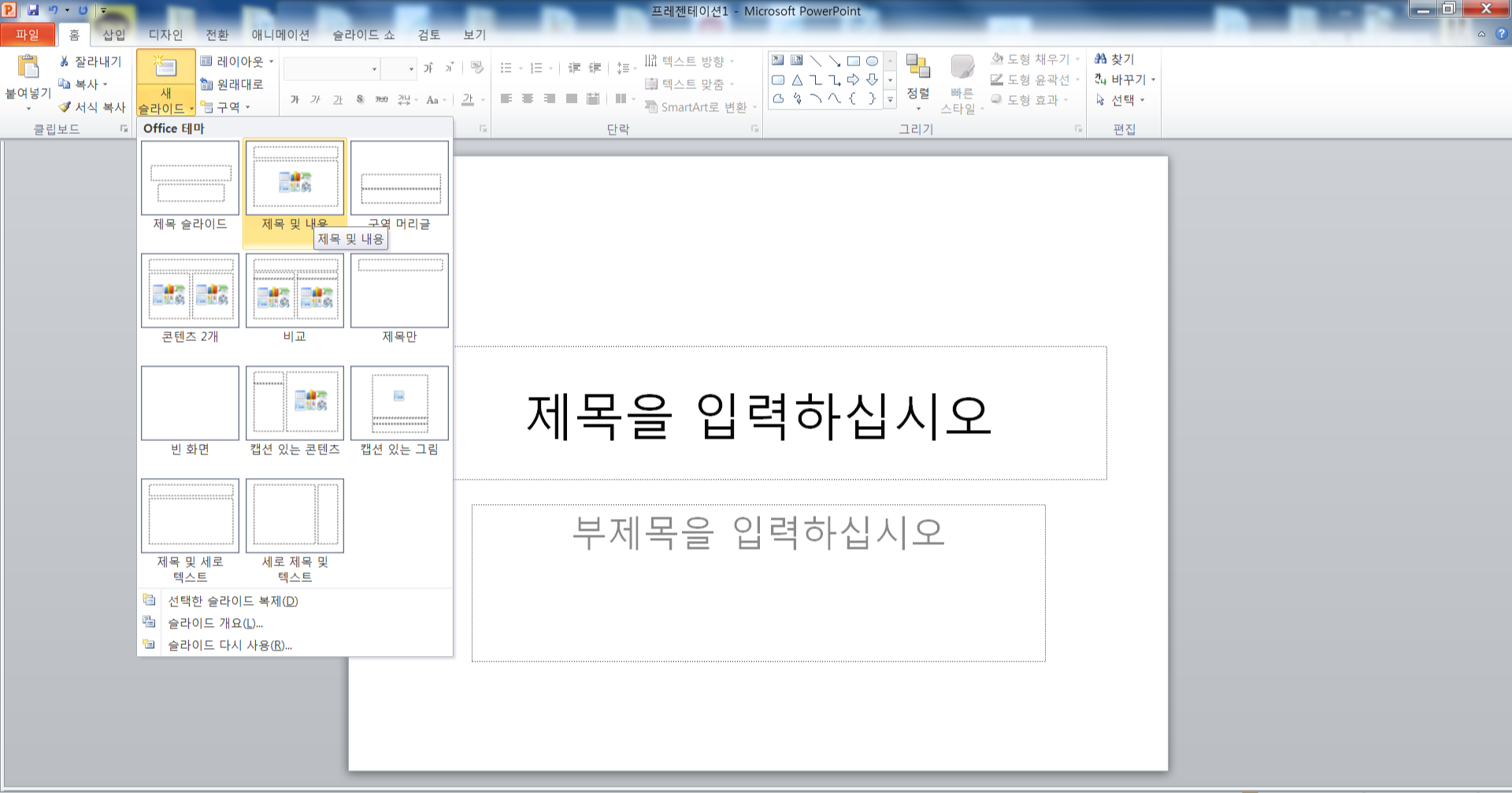Expand the shapes gallery More arrow
The image size is (1512, 793).
point(891,99)
